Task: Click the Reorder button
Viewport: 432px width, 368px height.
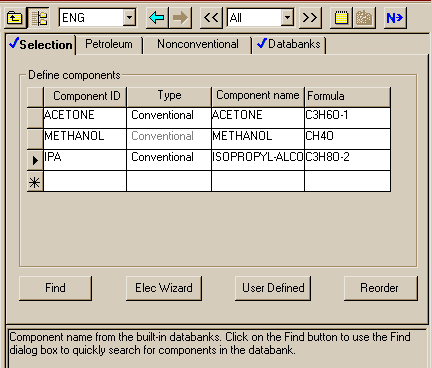Action: (381, 288)
